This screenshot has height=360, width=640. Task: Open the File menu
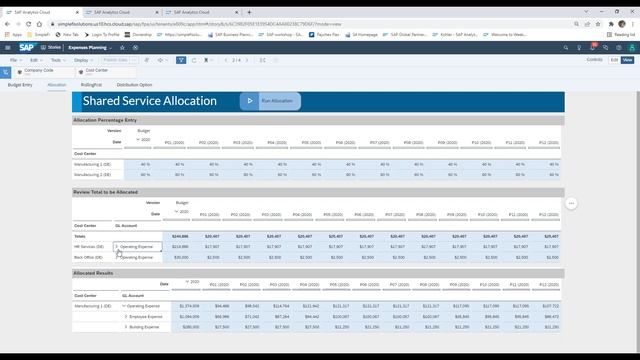pos(16,60)
